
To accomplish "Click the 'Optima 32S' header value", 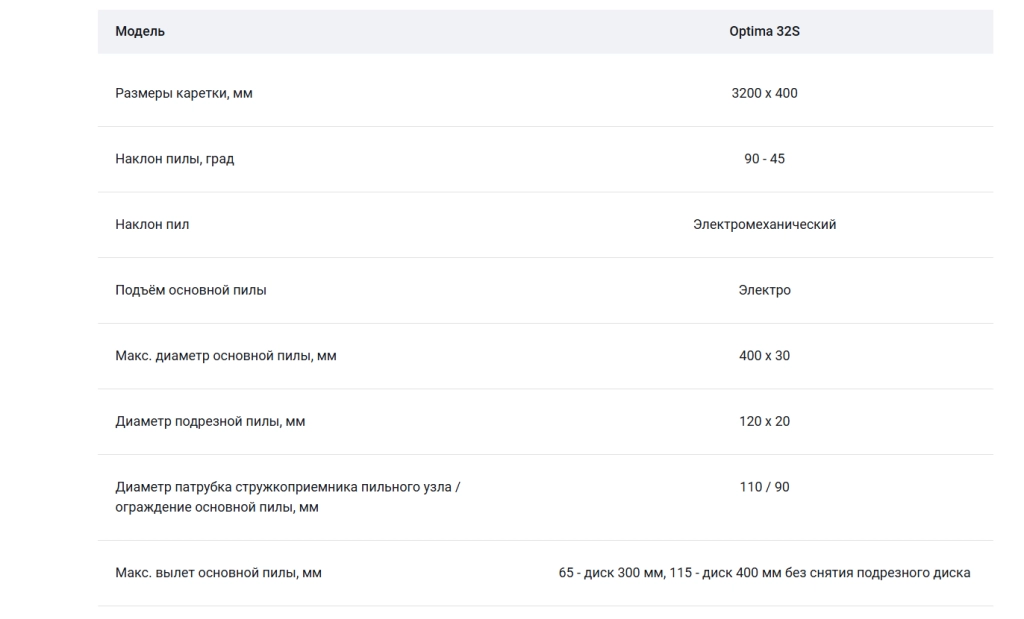I will coord(764,31).
